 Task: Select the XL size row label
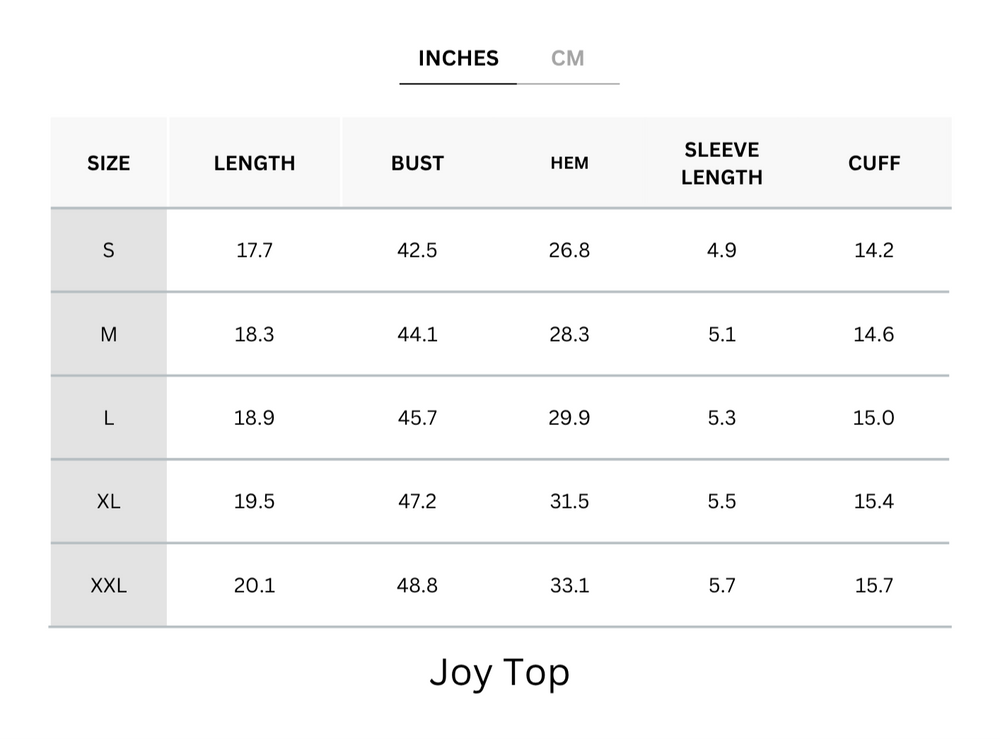point(109,501)
